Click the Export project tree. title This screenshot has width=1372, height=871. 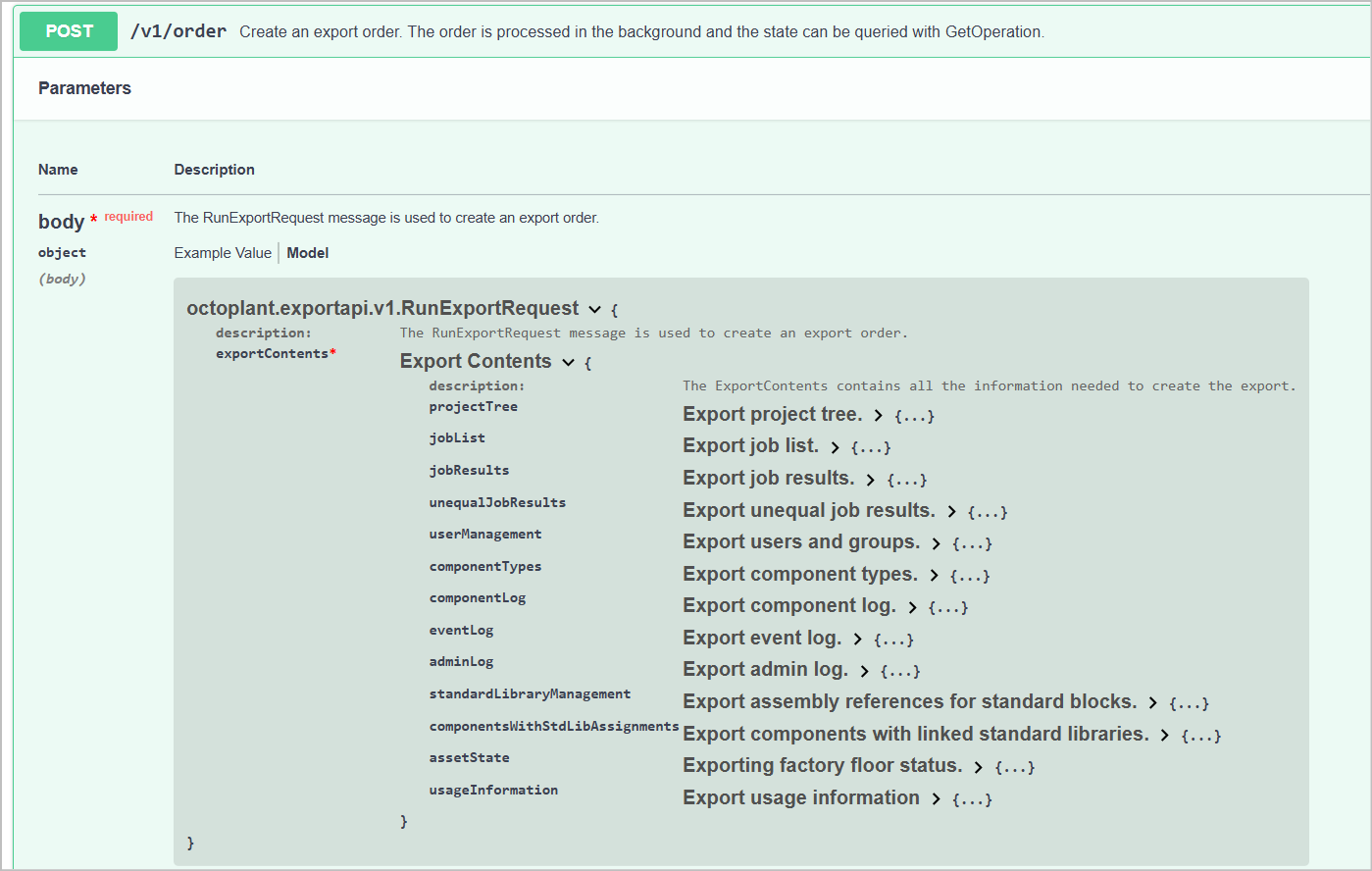pyautogui.click(x=773, y=414)
